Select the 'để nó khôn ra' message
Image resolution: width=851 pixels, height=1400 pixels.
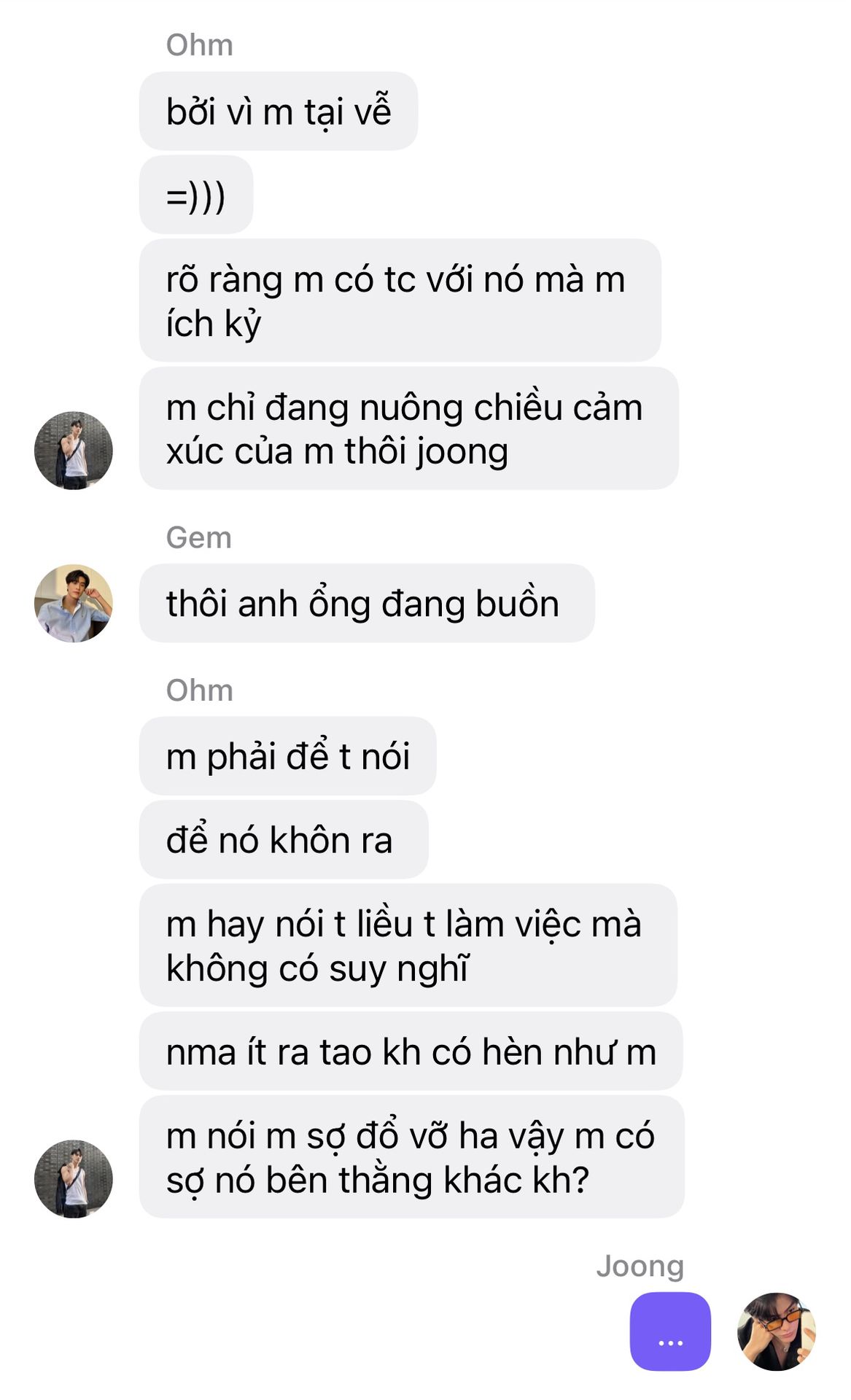(284, 839)
